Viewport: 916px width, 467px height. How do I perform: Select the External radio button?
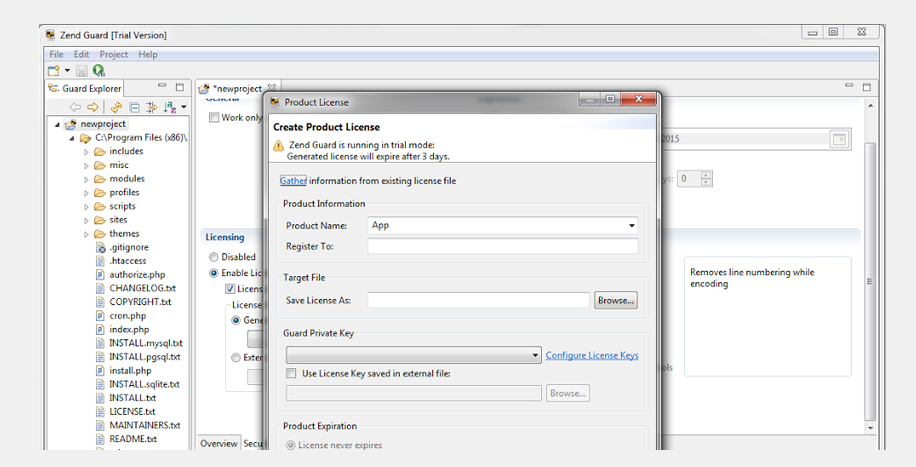point(236,358)
